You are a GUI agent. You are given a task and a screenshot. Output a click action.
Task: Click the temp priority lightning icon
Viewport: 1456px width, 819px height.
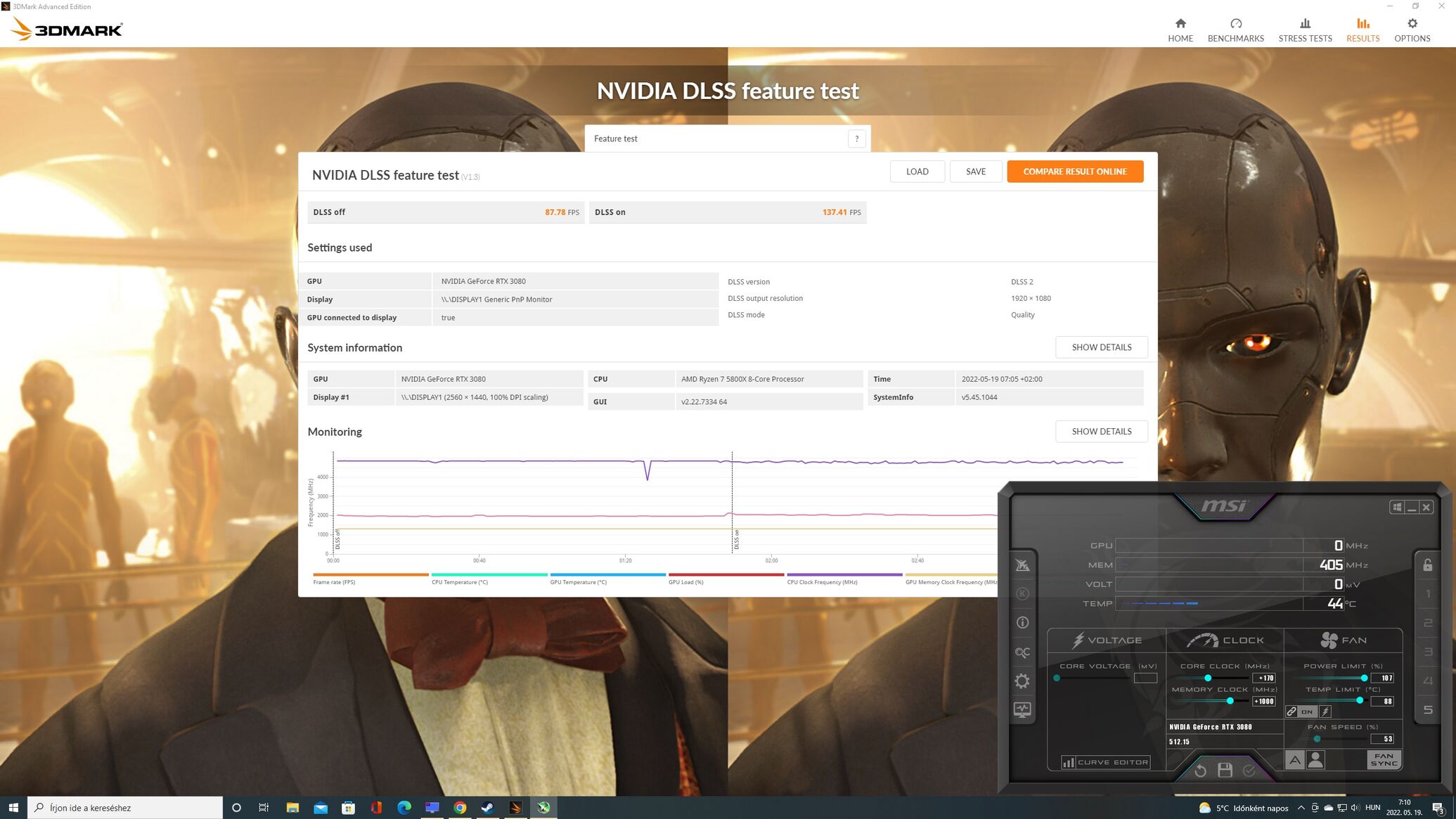1325,711
